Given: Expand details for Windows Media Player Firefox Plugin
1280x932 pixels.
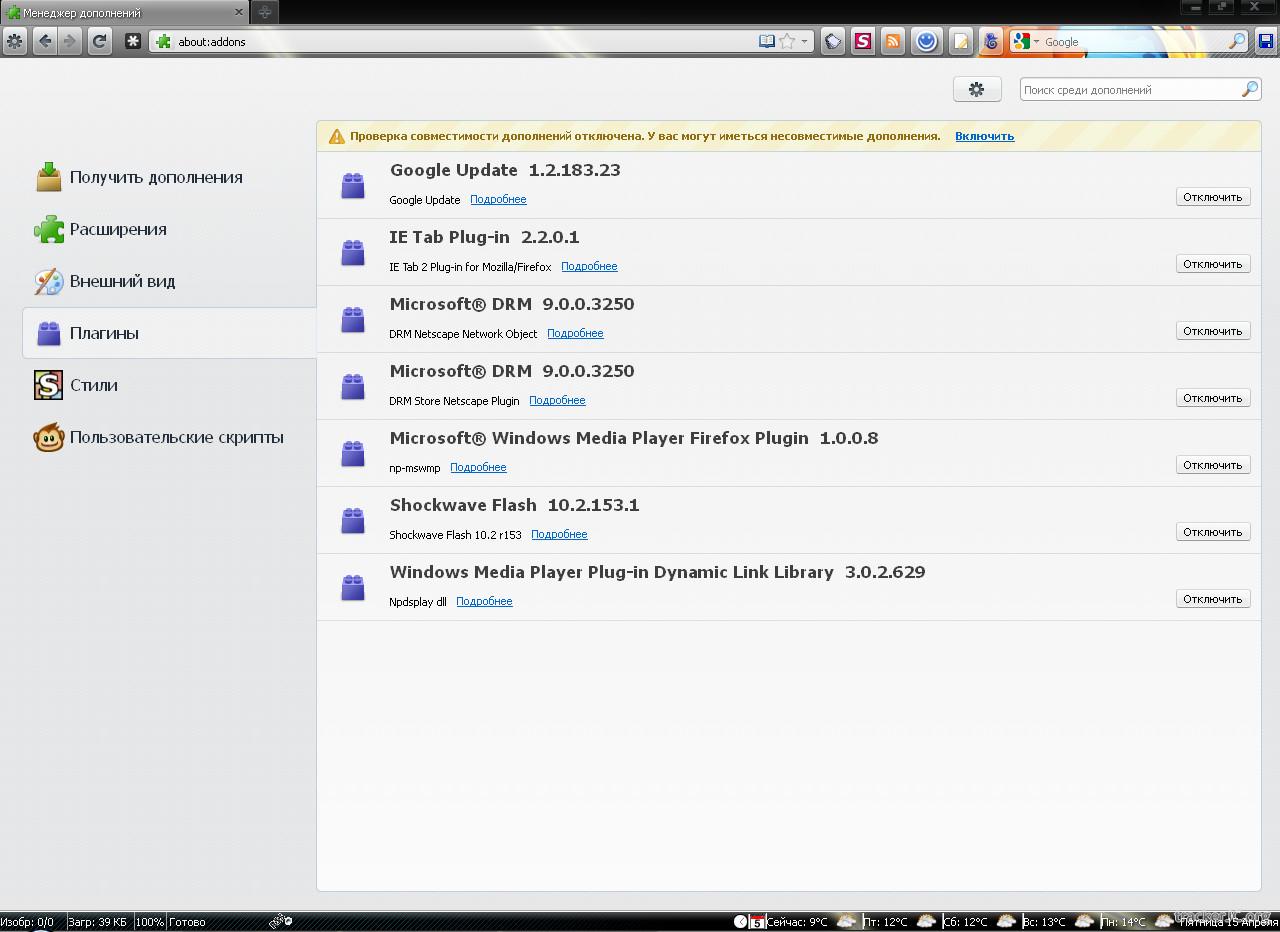Looking at the screenshot, I should coord(478,467).
